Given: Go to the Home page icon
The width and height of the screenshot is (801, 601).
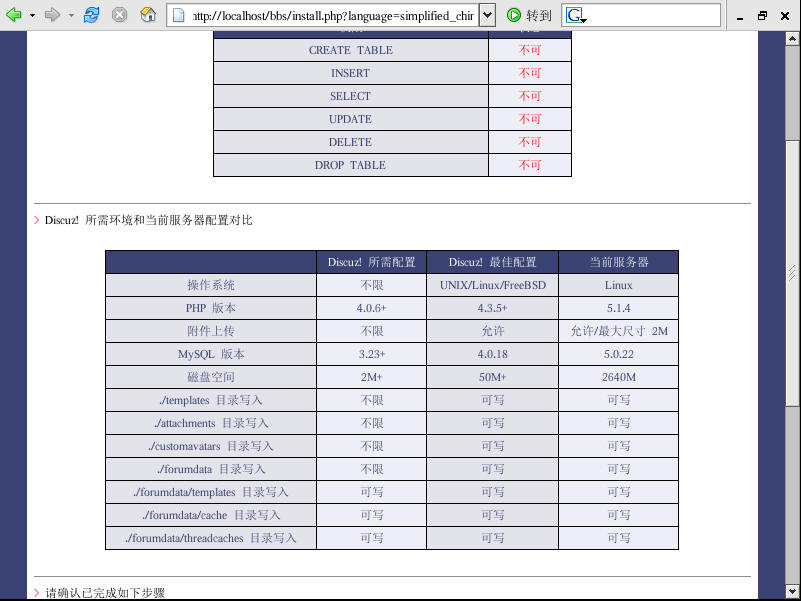Looking at the screenshot, I should pyautogui.click(x=148, y=15).
